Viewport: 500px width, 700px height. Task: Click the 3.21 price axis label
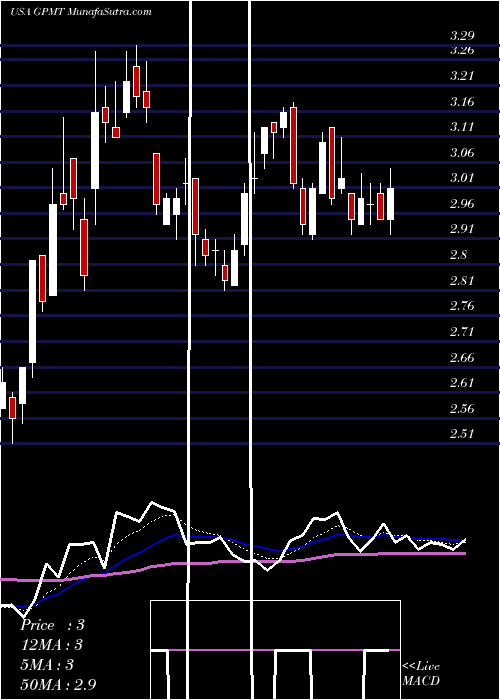coord(462,76)
